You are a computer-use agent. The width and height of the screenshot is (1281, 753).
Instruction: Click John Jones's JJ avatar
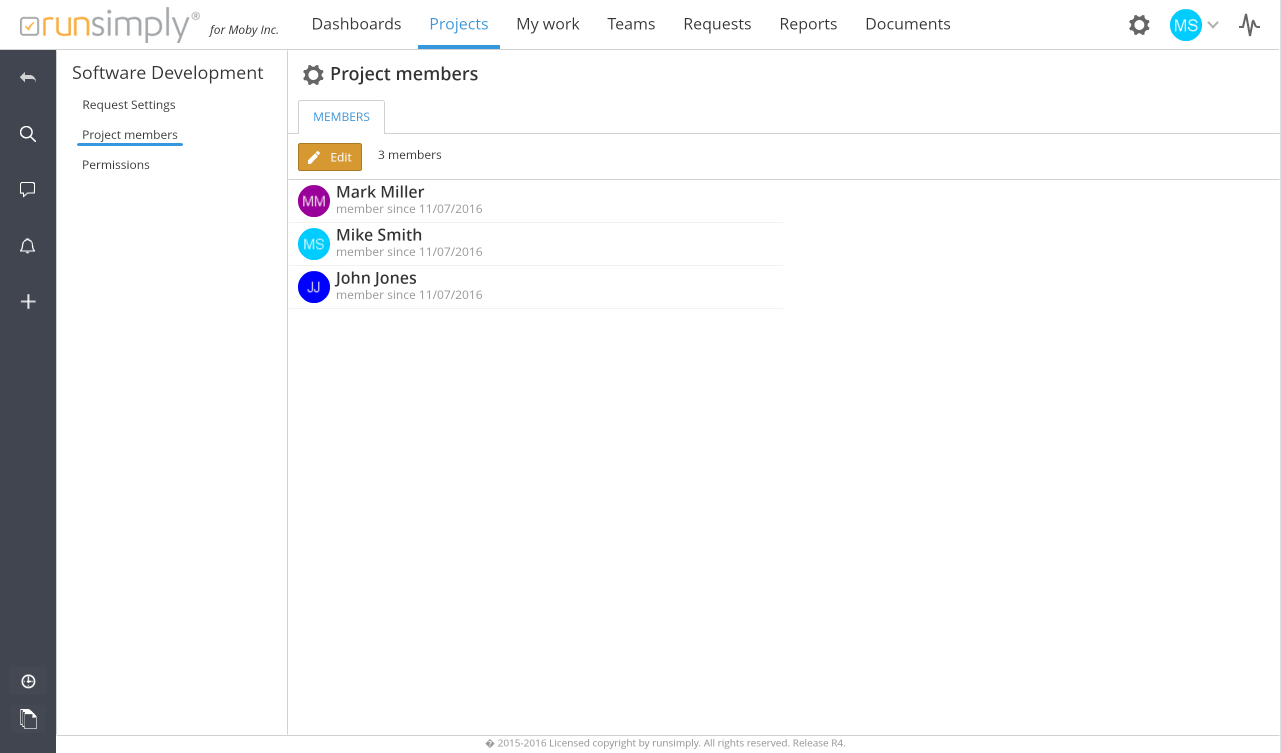click(x=314, y=287)
